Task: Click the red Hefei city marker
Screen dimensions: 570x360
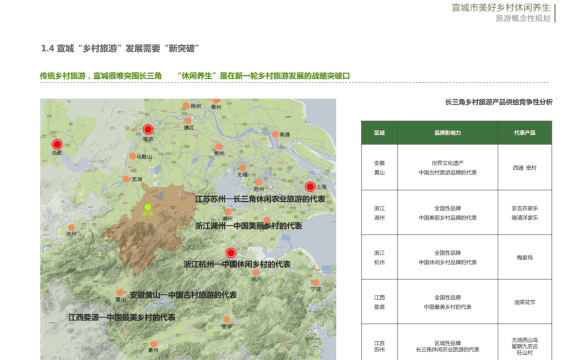Action: point(57,144)
